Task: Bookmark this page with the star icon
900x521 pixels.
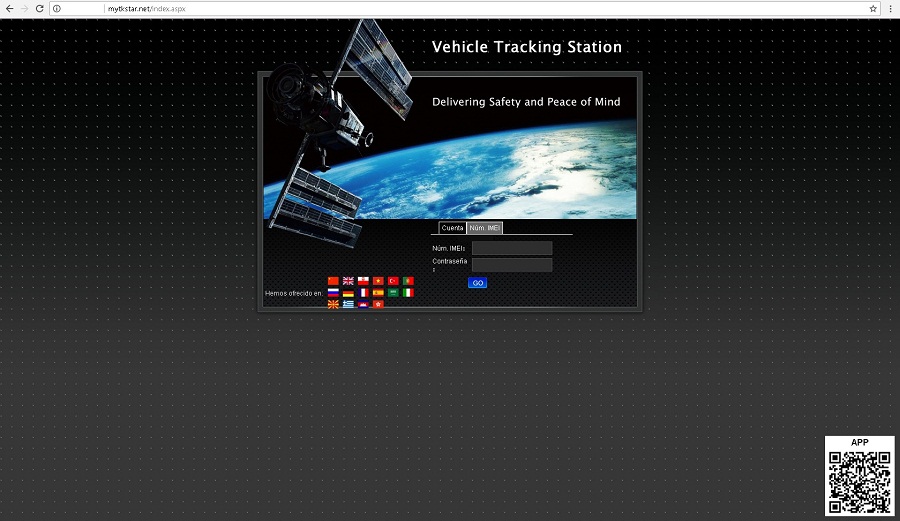Action: point(873,8)
